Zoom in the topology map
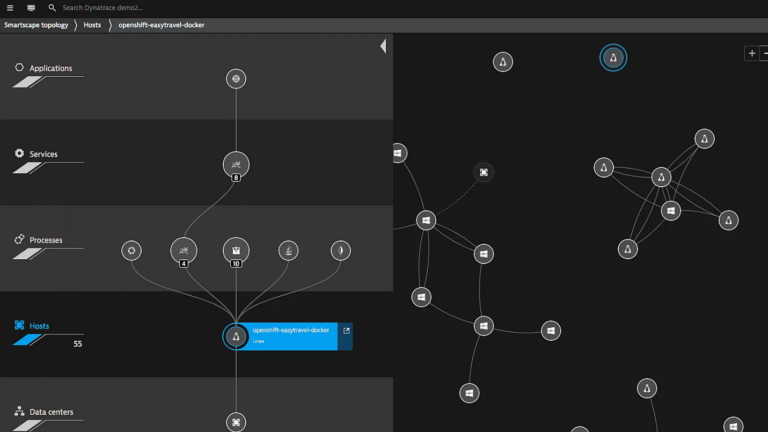Screen dimensions: 768x432 [x=752, y=53]
